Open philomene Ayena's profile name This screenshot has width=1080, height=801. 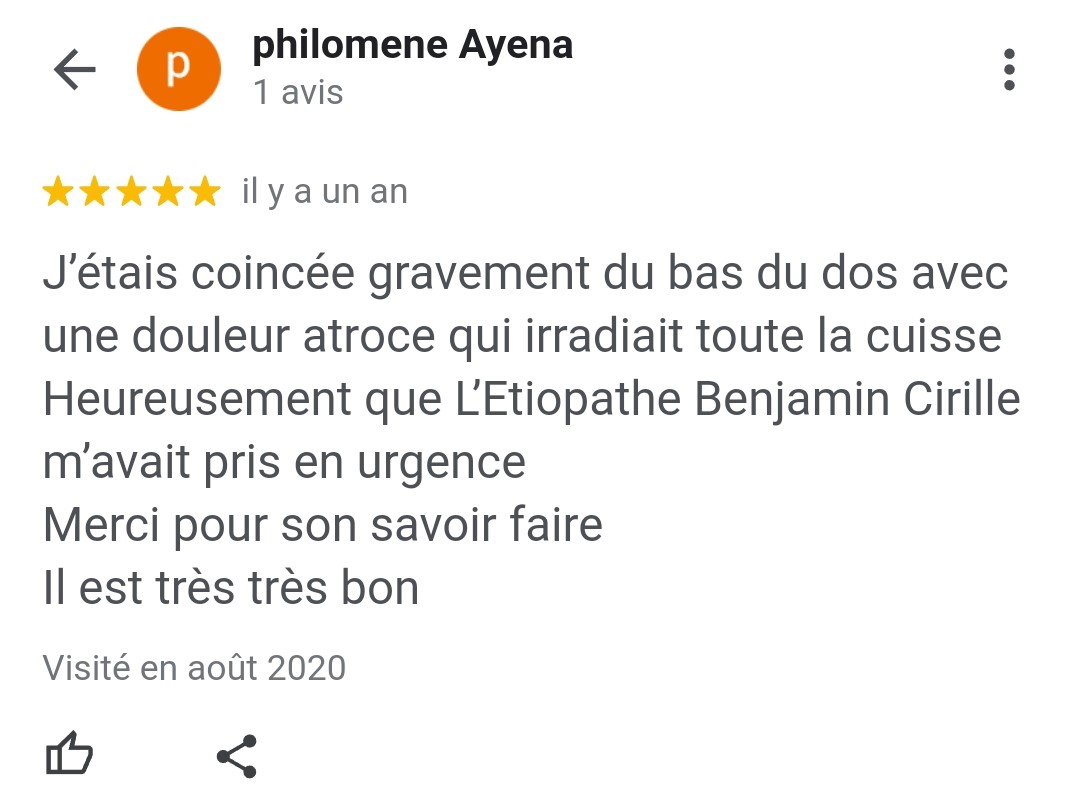pyautogui.click(x=412, y=45)
